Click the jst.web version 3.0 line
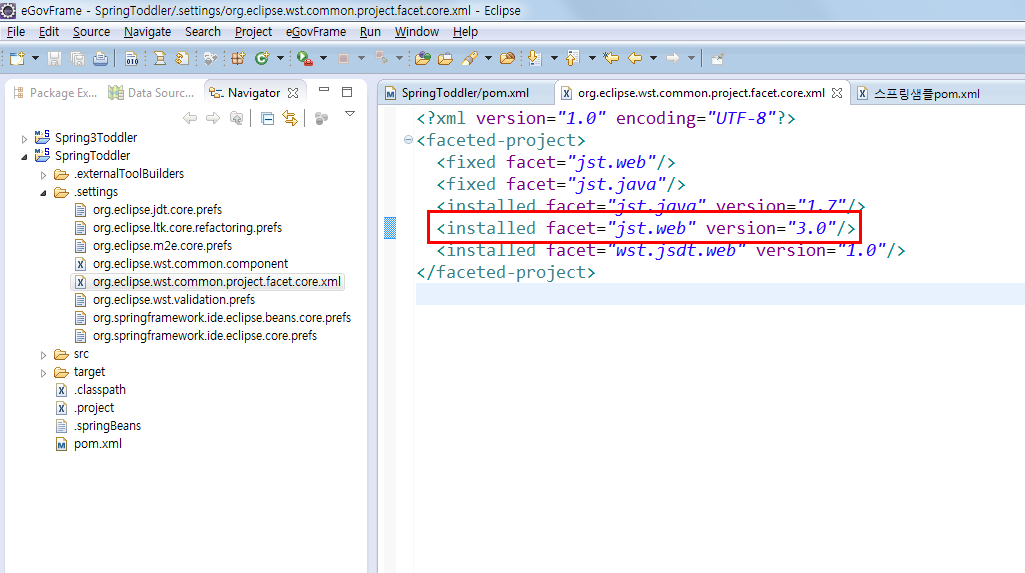Viewport: 1025px width, 573px height. (645, 228)
